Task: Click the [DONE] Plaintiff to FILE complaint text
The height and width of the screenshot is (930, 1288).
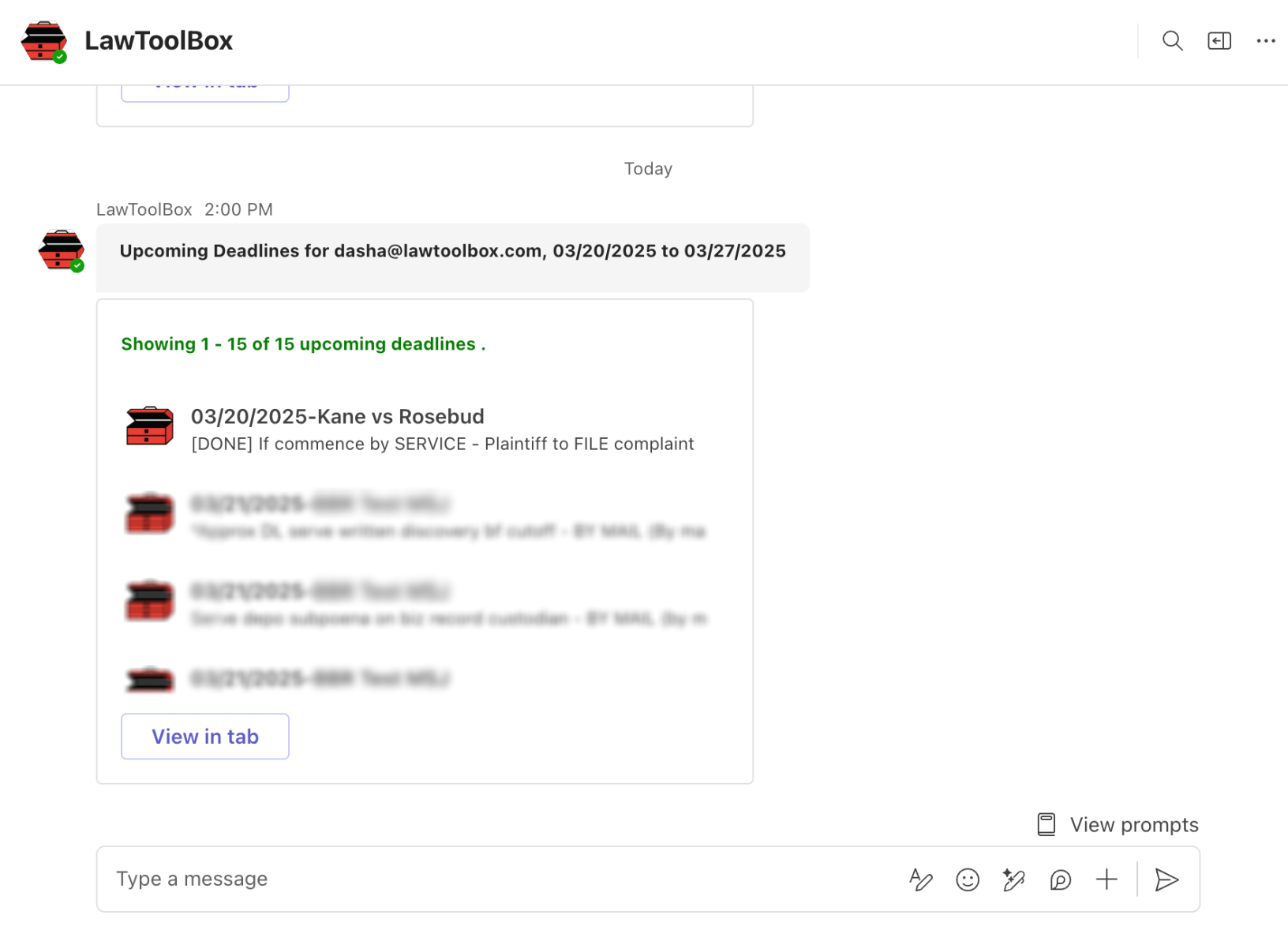Action: [443, 444]
